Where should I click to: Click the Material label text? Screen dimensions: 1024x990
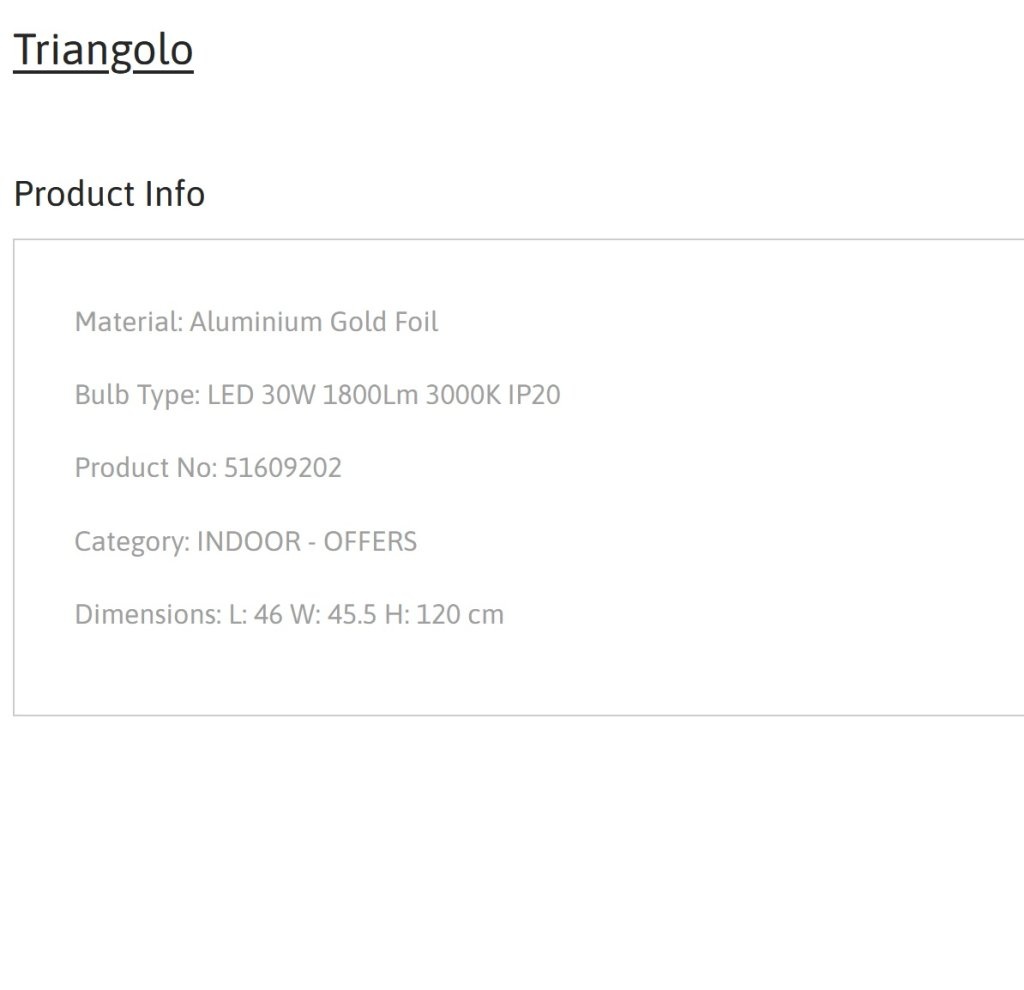129,322
